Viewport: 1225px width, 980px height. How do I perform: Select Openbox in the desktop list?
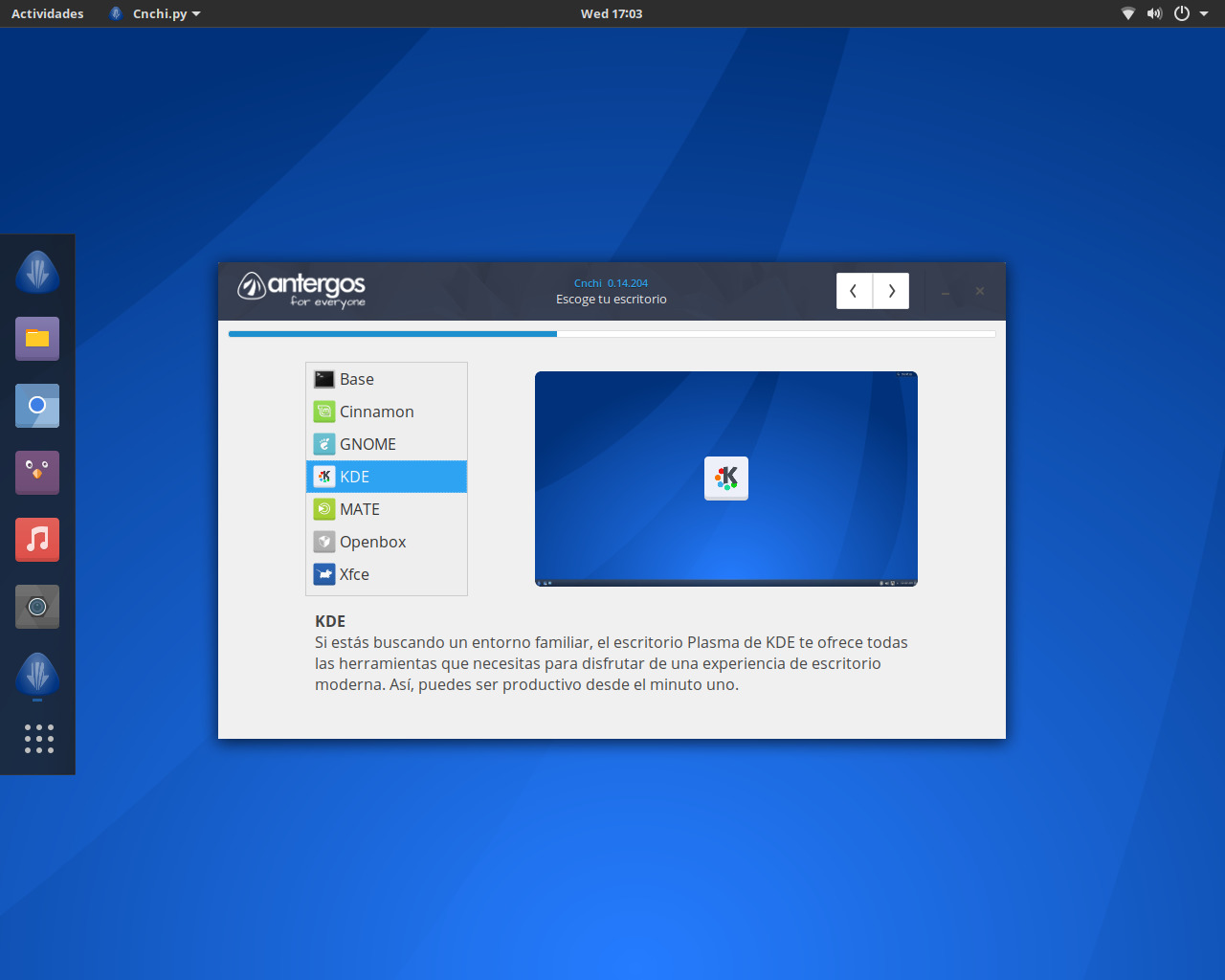tap(387, 542)
